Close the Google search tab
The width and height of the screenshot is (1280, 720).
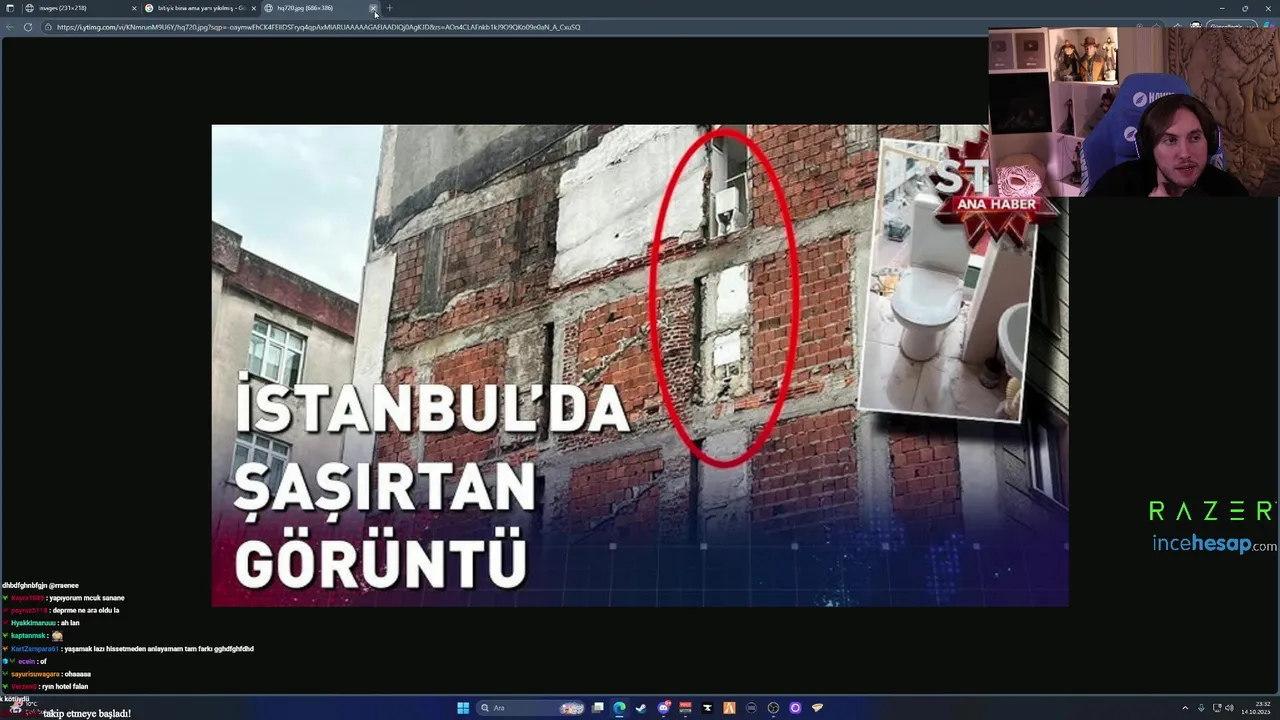(254, 8)
